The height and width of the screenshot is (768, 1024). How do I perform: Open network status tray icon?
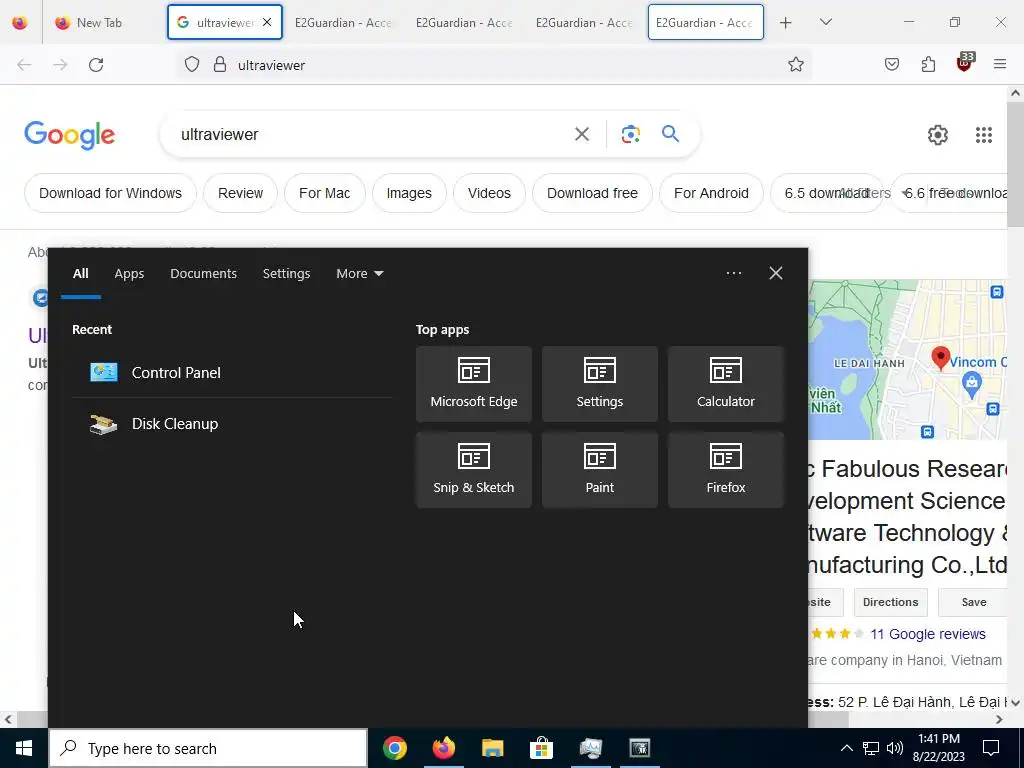871,748
